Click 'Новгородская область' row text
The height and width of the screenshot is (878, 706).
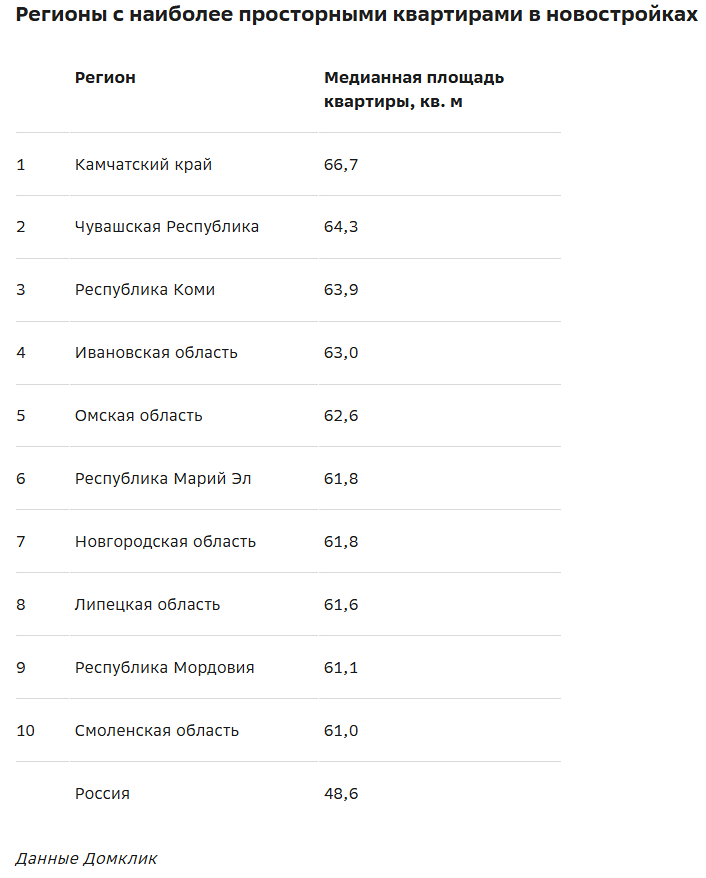pos(165,542)
